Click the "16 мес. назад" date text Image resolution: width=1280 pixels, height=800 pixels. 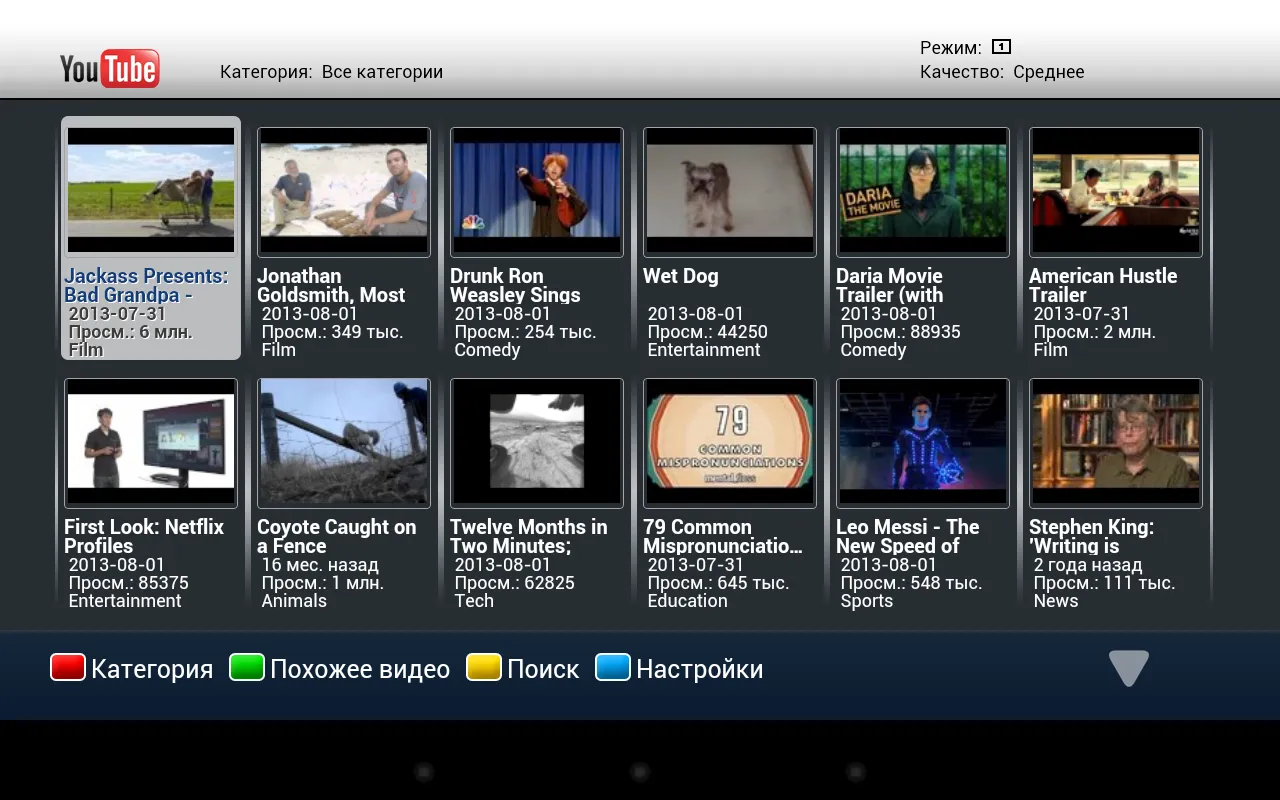(320, 565)
